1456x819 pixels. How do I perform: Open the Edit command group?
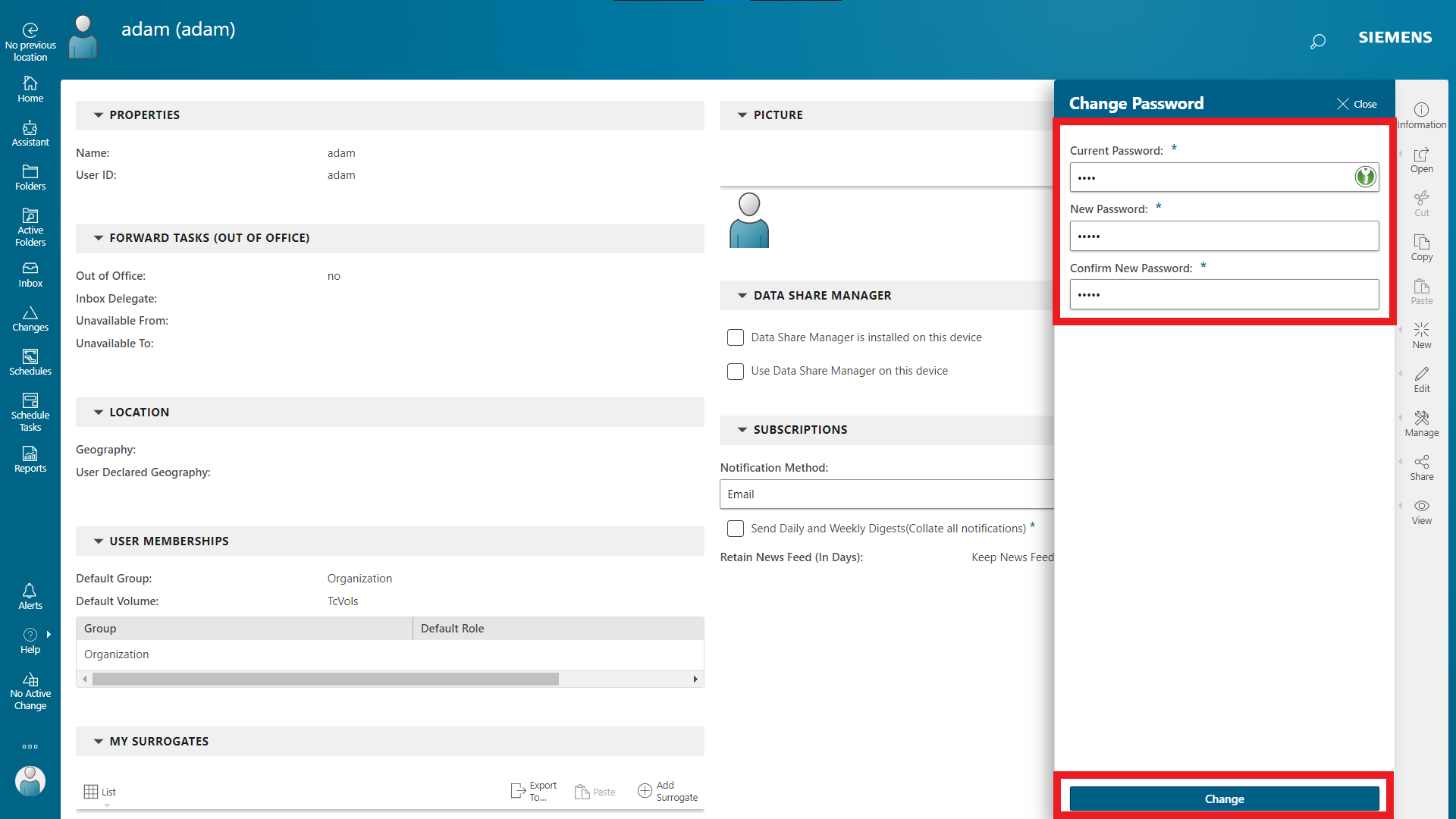[1422, 380]
